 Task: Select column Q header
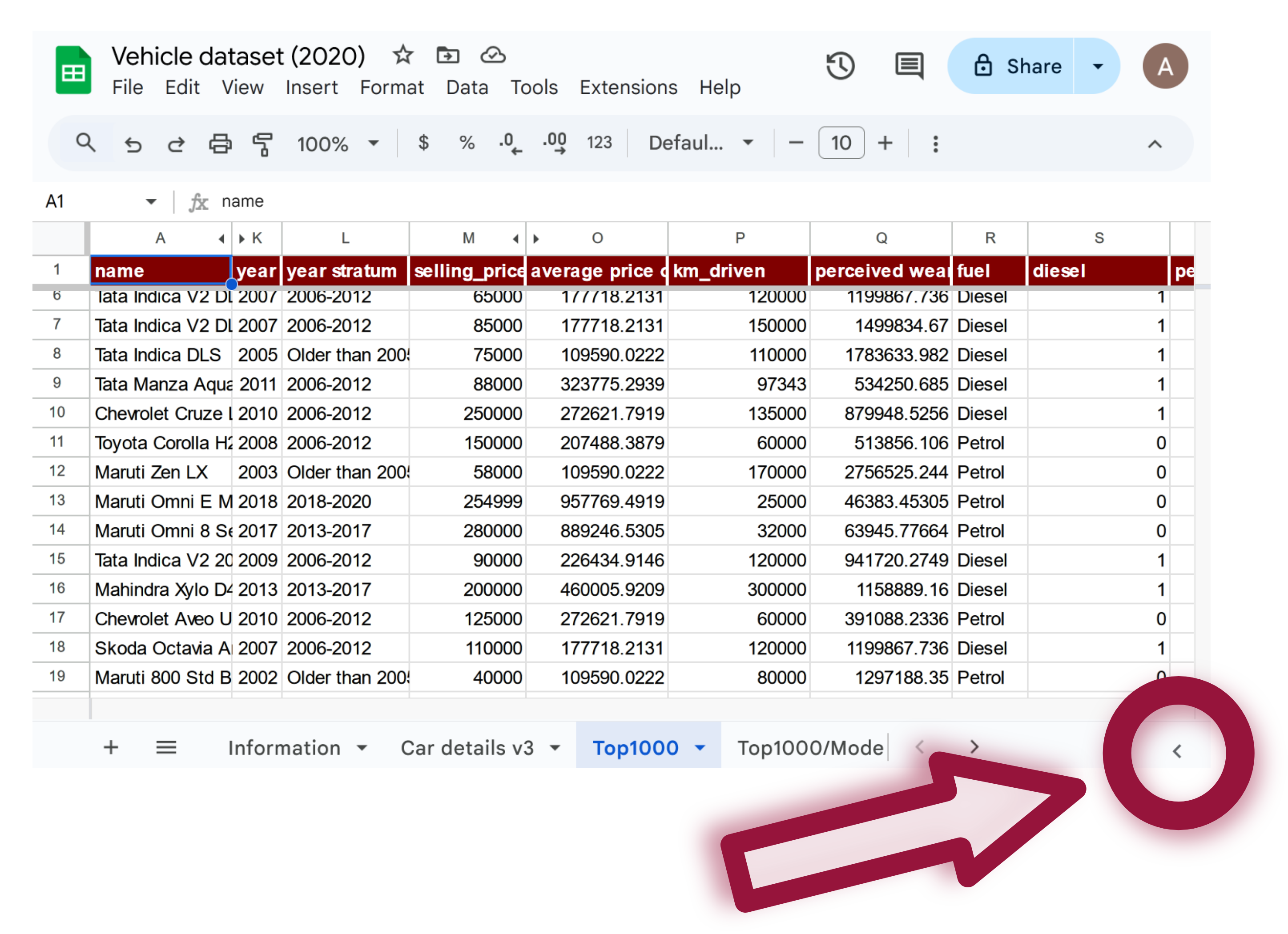point(881,238)
